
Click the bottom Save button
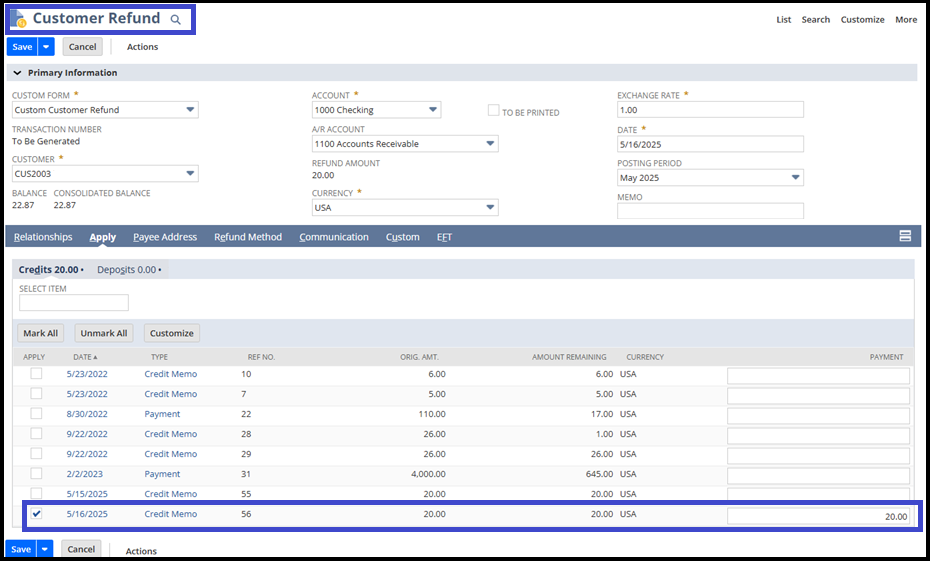pos(21,549)
